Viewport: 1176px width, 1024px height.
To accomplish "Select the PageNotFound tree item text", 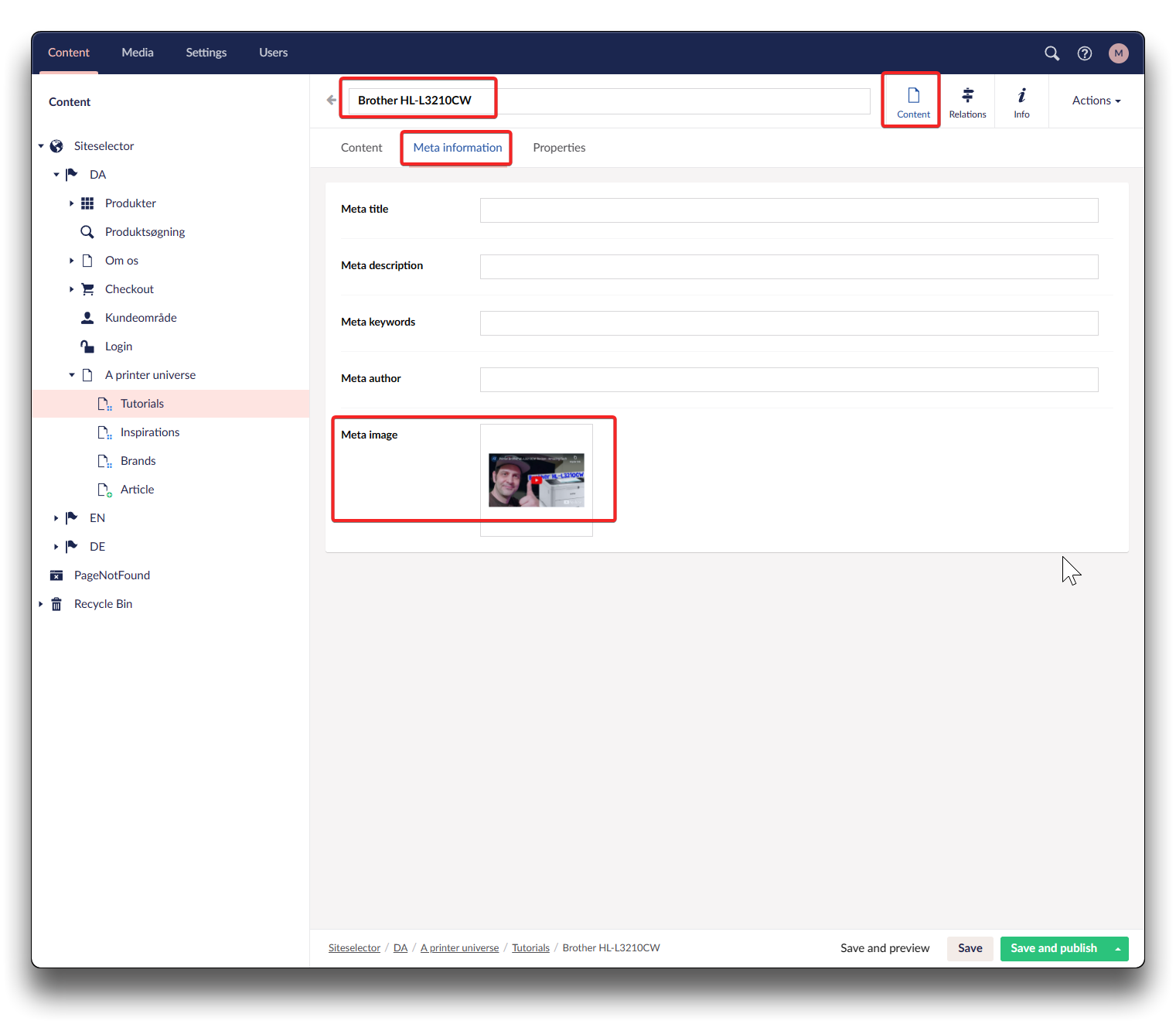I will pos(112,575).
